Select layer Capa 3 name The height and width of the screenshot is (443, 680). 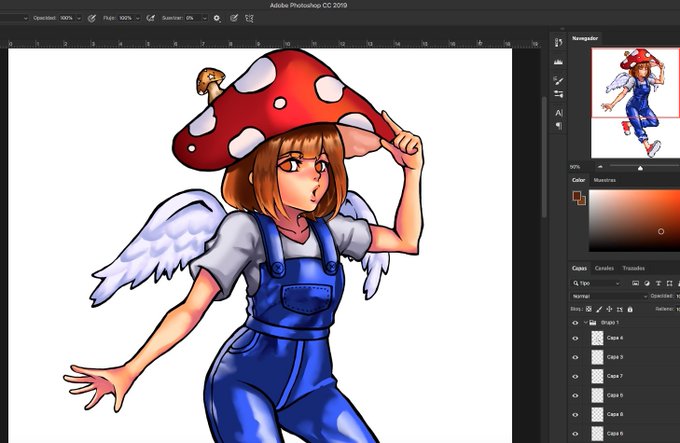pos(615,357)
